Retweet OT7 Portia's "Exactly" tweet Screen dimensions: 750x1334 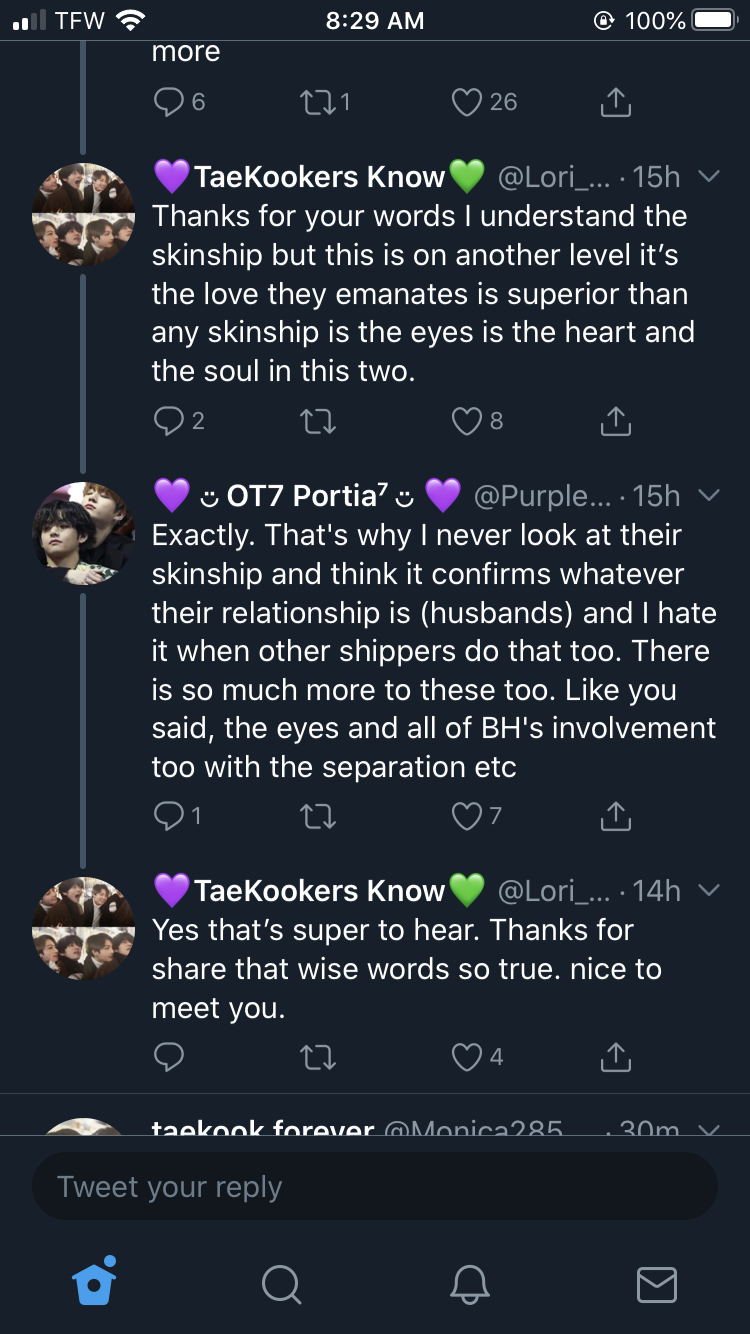pos(318,817)
